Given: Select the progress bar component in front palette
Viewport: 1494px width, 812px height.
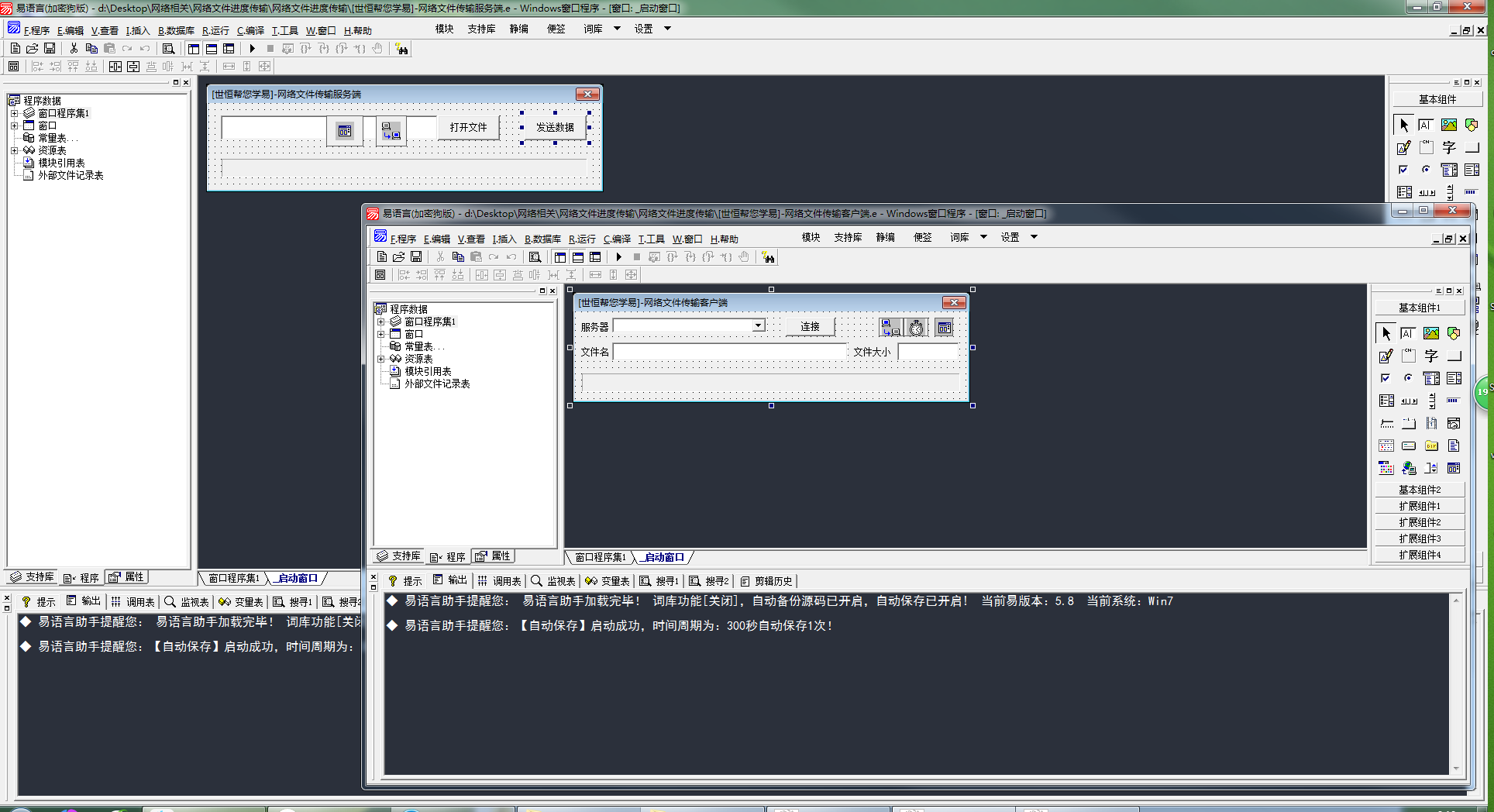Looking at the screenshot, I should point(1454,401).
